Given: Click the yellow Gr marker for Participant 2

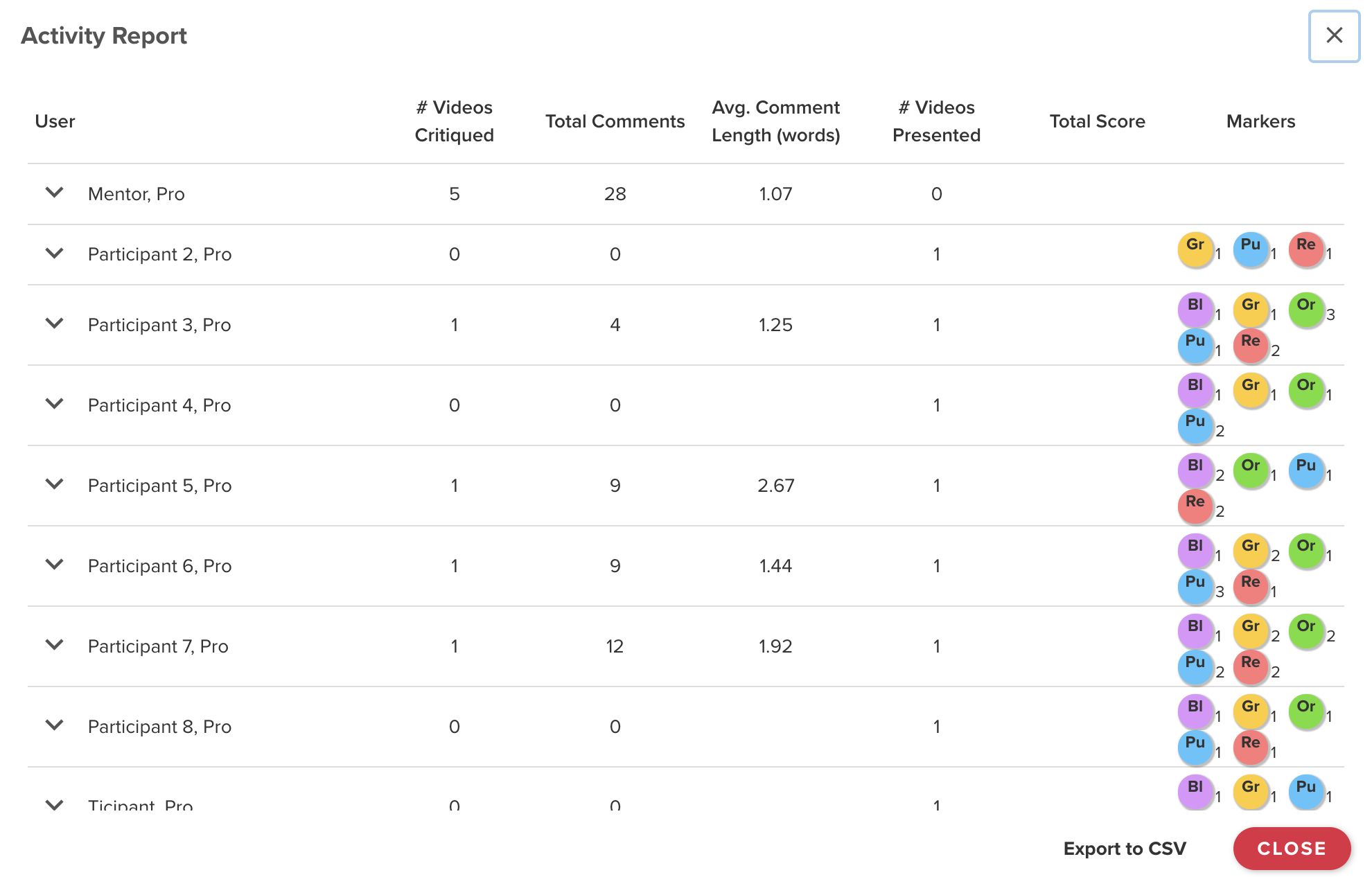Looking at the screenshot, I should pos(1195,249).
